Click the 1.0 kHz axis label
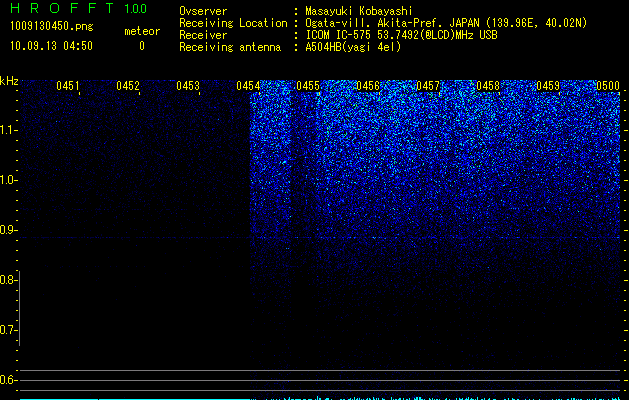The height and width of the screenshot is (400, 629). tap(7, 180)
